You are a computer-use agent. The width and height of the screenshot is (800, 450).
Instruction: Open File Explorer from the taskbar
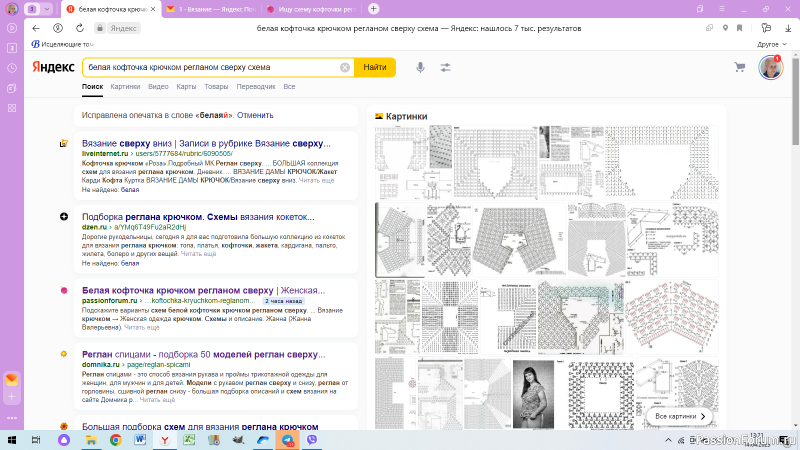click(91, 440)
